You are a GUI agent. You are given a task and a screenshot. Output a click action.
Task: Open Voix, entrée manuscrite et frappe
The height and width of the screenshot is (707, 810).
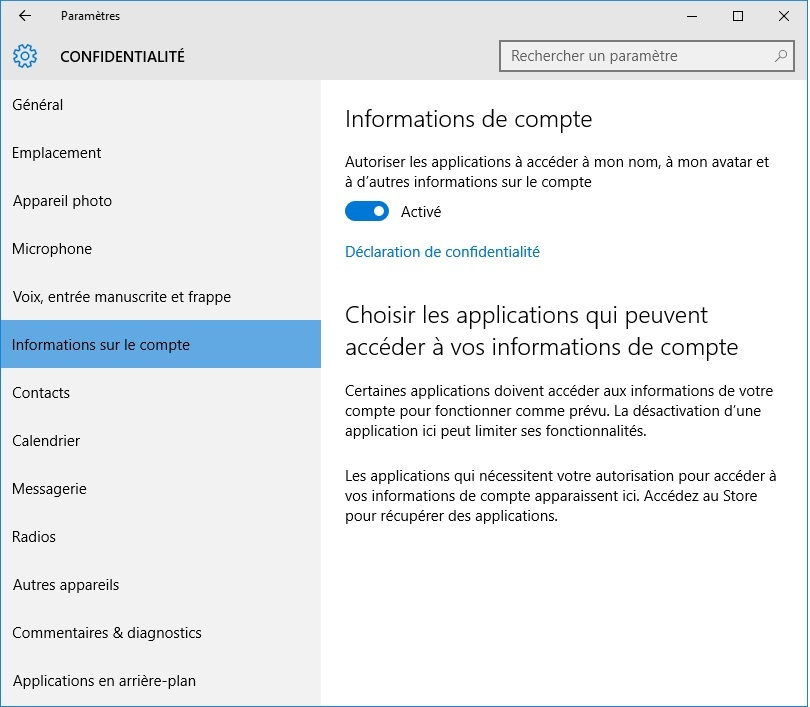pyautogui.click(x=161, y=297)
